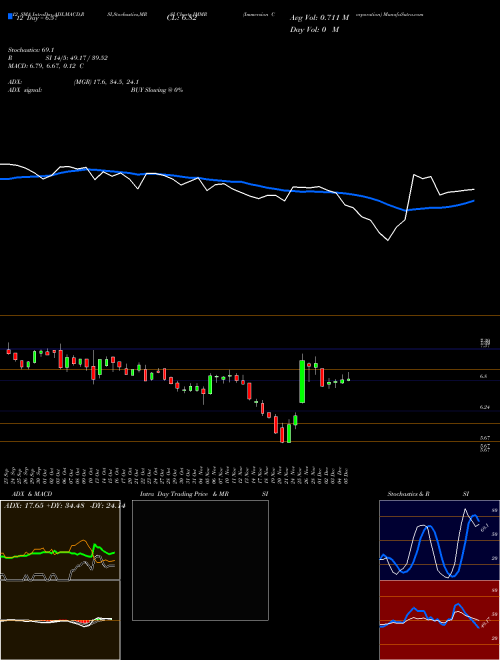Click the red RSI oscillator chart

pyautogui.click(x=439, y=620)
